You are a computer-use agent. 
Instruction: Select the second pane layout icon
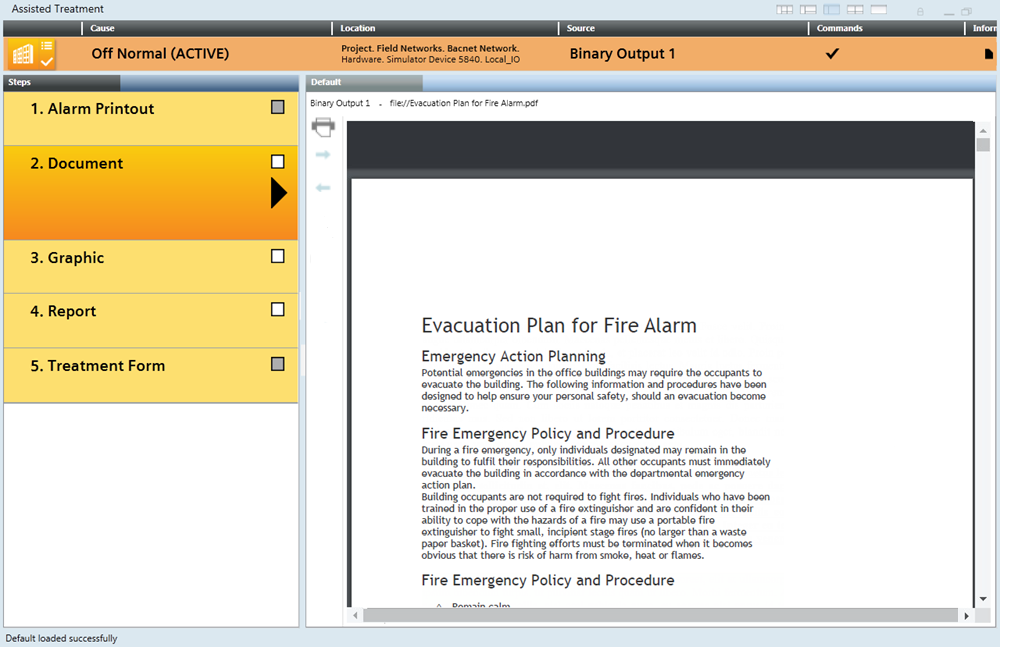(808, 10)
